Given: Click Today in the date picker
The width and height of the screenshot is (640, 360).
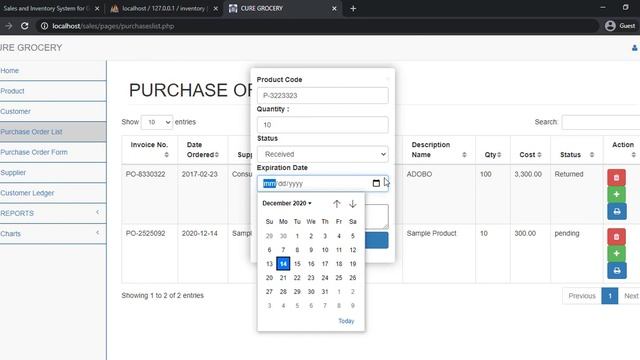Looking at the screenshot, I should [346, 321].
